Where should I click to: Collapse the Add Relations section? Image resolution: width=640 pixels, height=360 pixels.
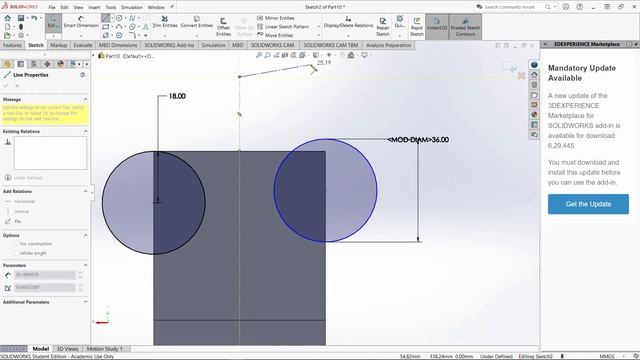click(85, 191)
